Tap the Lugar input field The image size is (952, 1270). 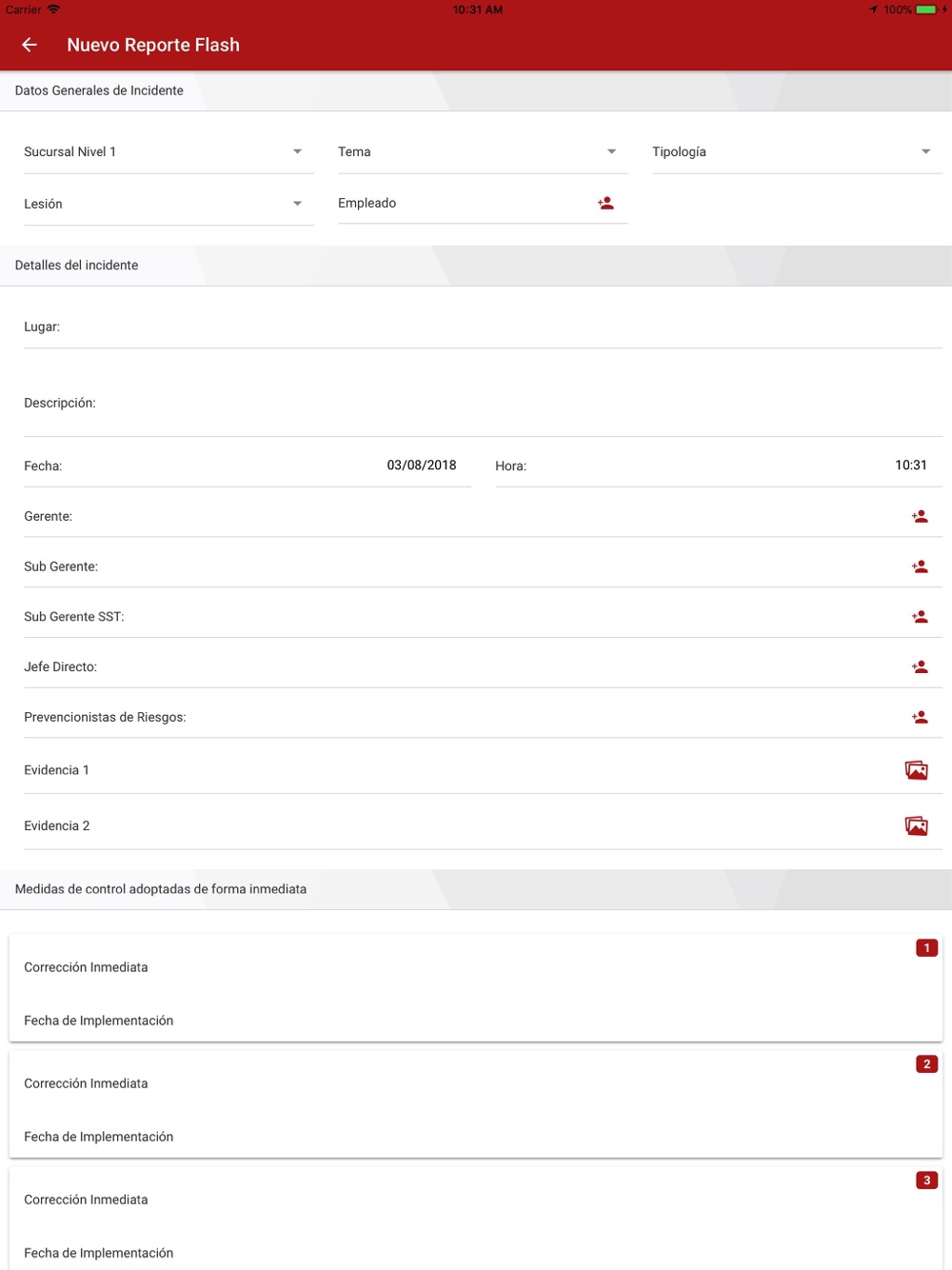(x=483, y=327)
